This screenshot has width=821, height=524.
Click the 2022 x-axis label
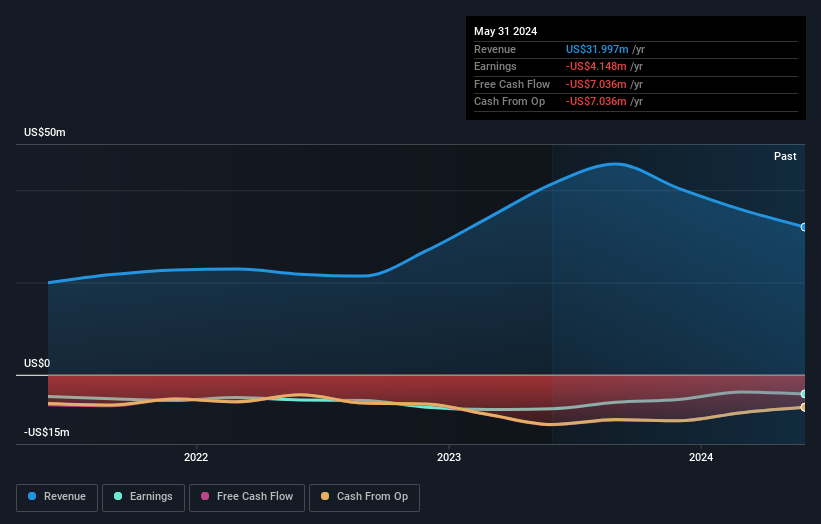[196, 457]
